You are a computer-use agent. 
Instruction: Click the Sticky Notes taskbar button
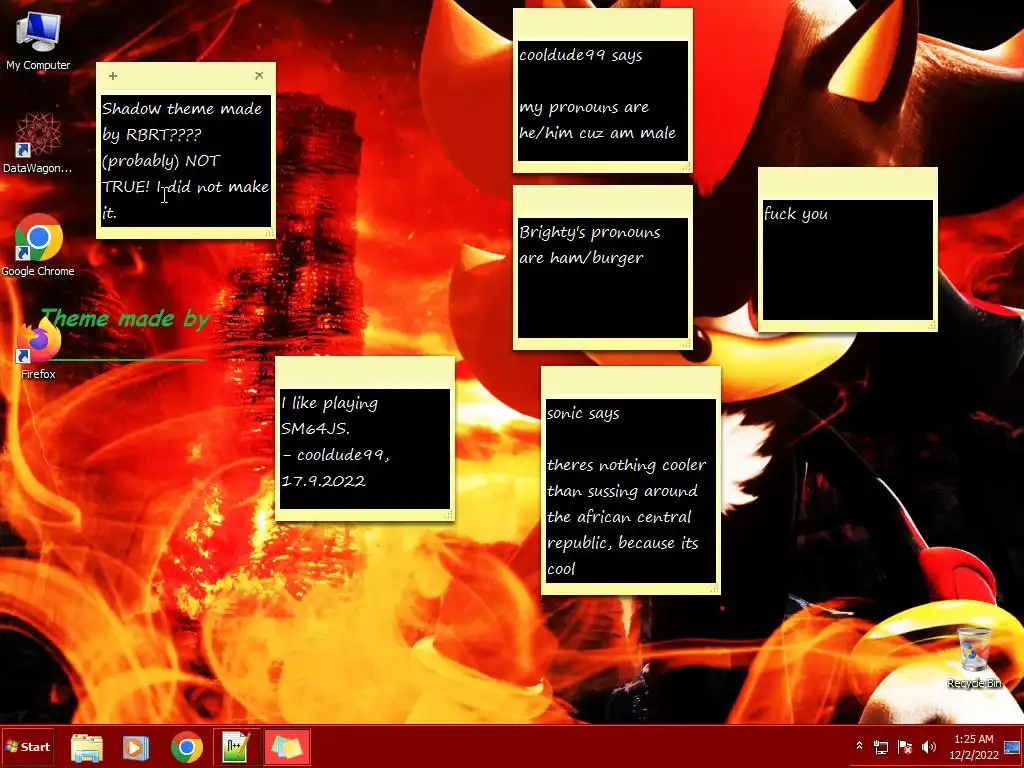click(287, 747)
